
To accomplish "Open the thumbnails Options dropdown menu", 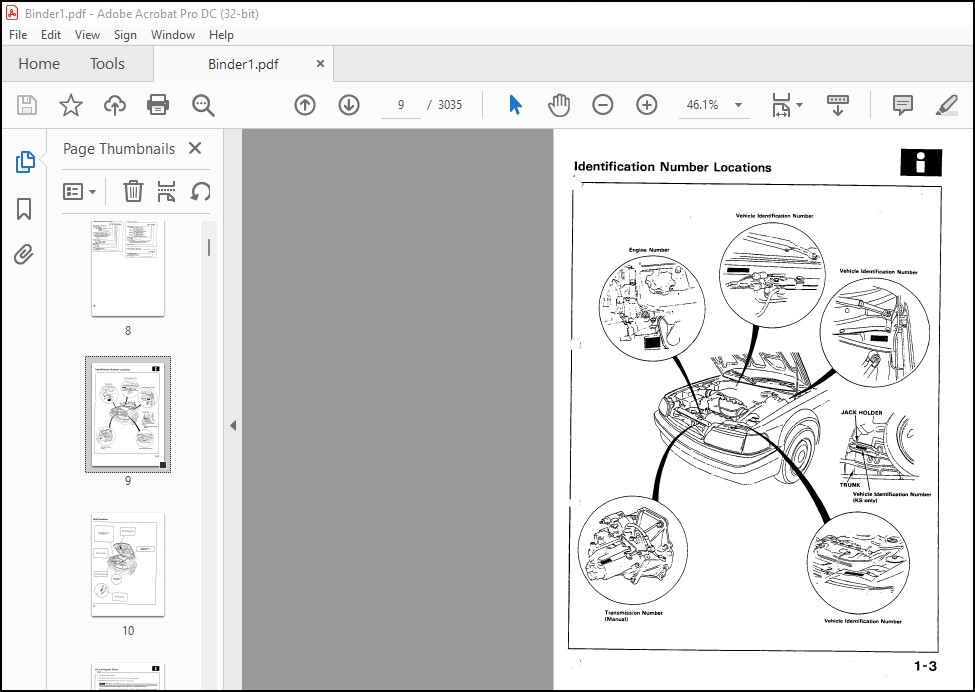I will (79, 191).
